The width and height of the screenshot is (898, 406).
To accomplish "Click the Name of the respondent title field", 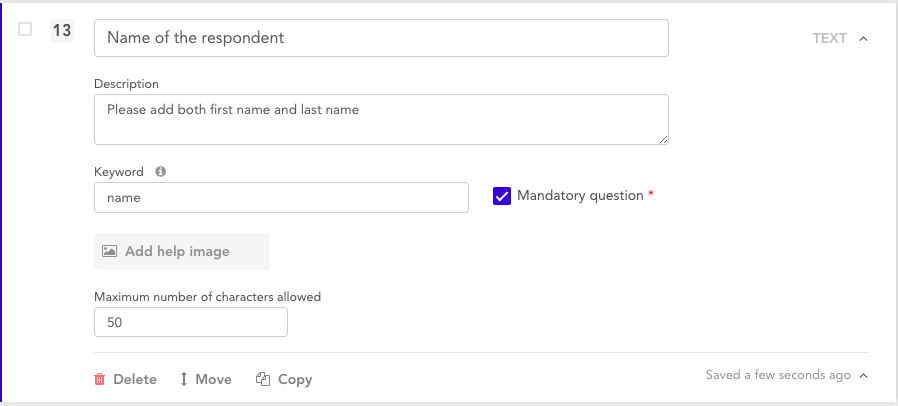I will tap(381, 38).
